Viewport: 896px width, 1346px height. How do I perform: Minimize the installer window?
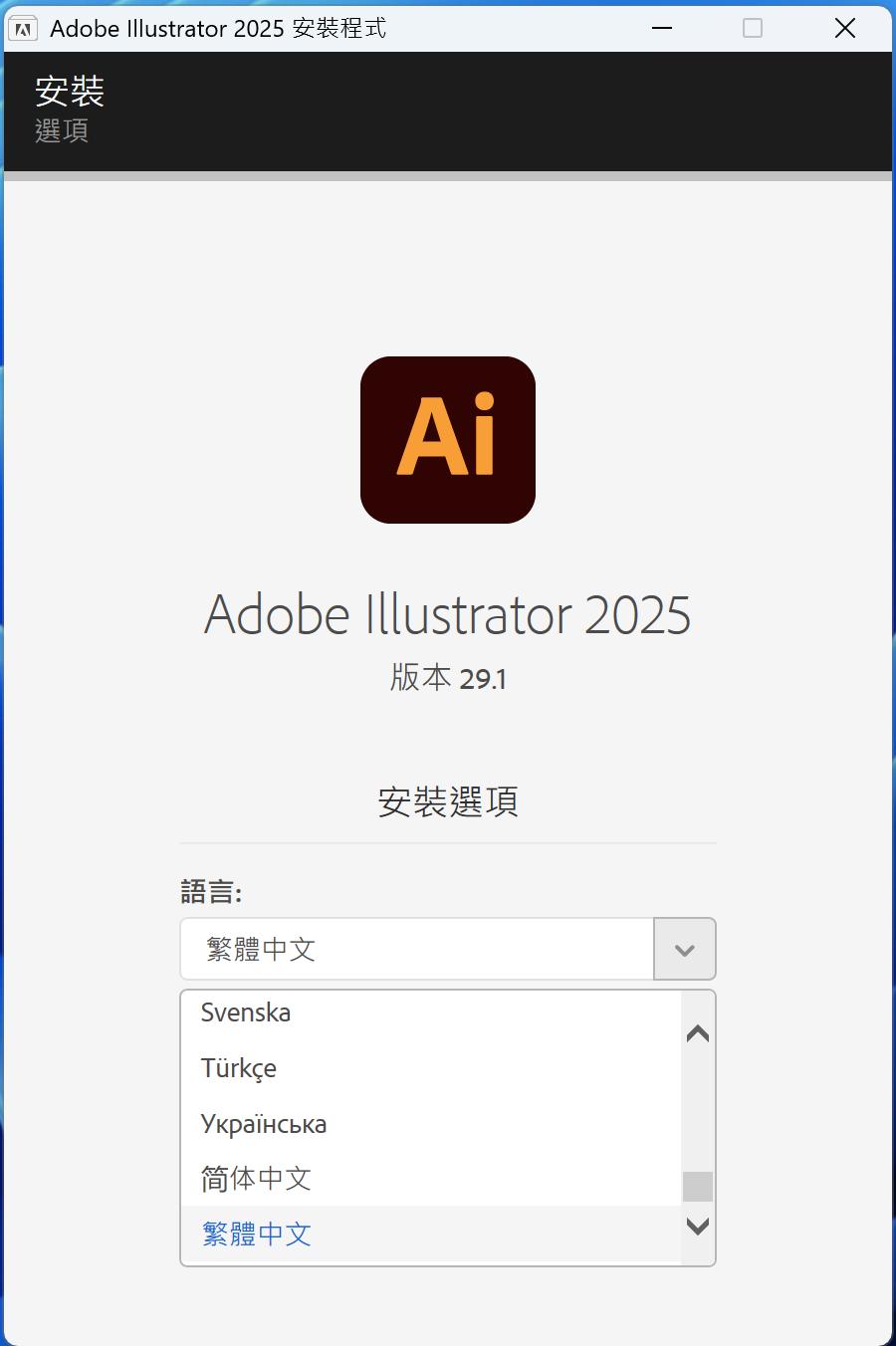coord(662,28)
